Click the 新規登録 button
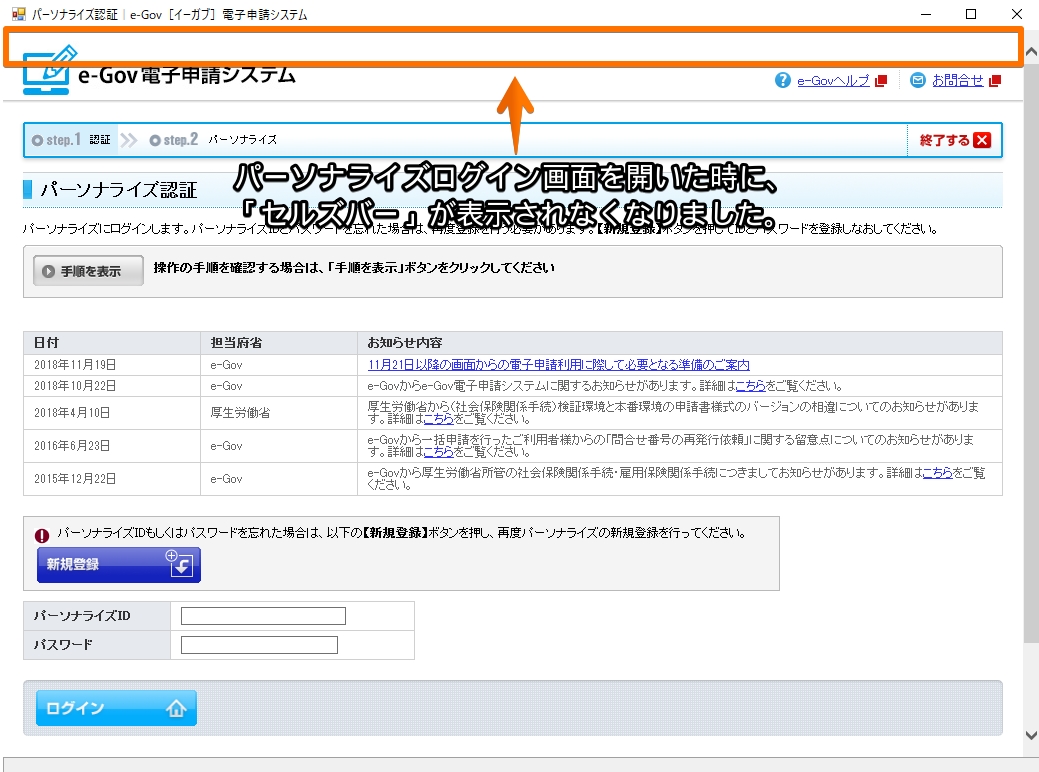1039x772 pixels. pos(119,565)
